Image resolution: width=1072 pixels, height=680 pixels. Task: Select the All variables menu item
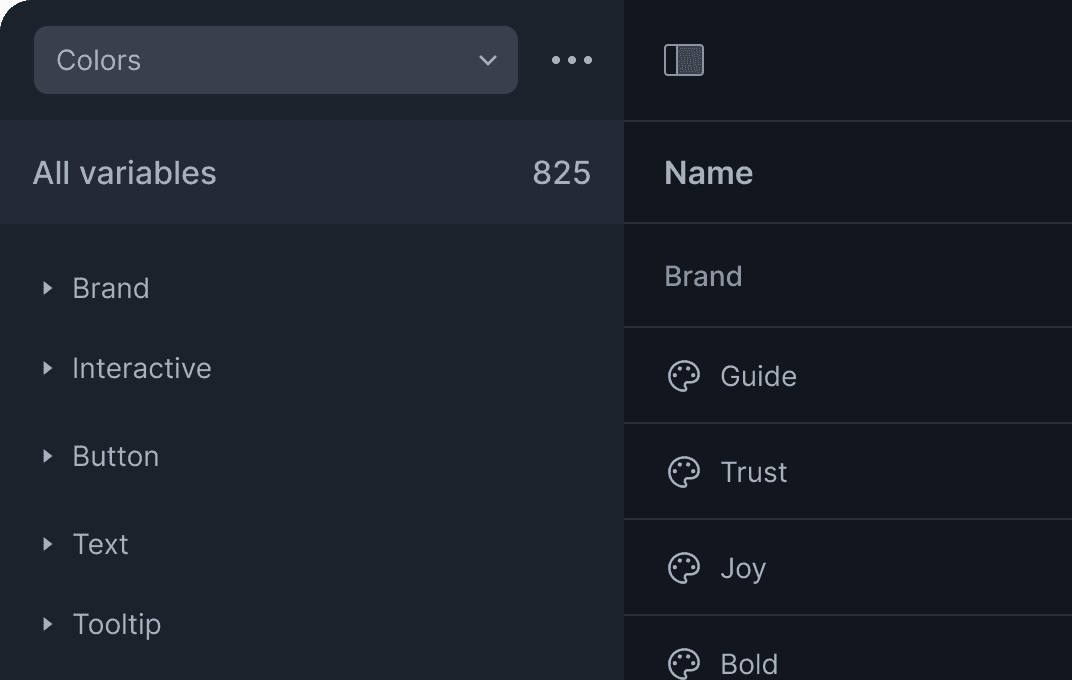[x=124, y=172]
